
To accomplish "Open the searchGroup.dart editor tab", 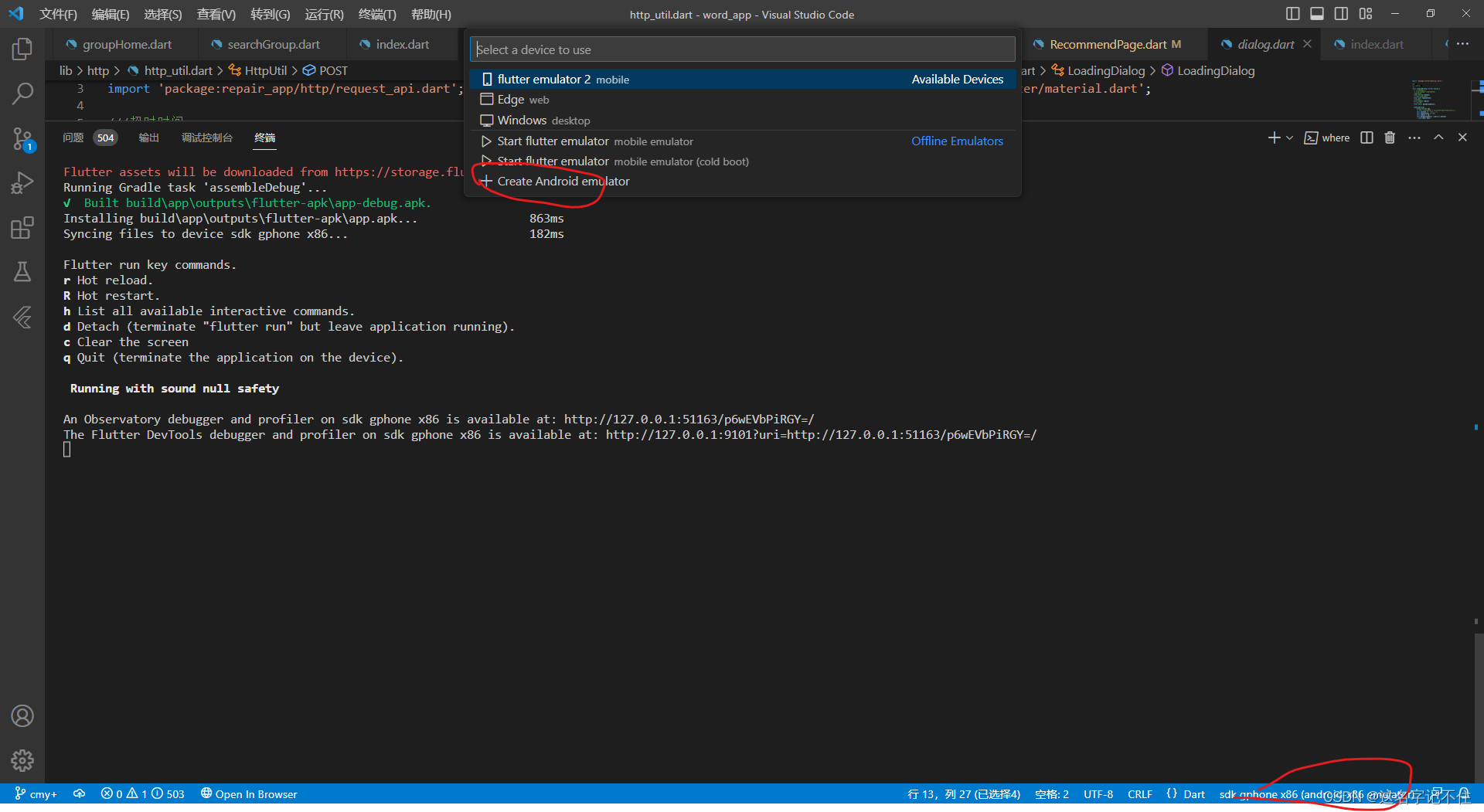I will [266, 45].
